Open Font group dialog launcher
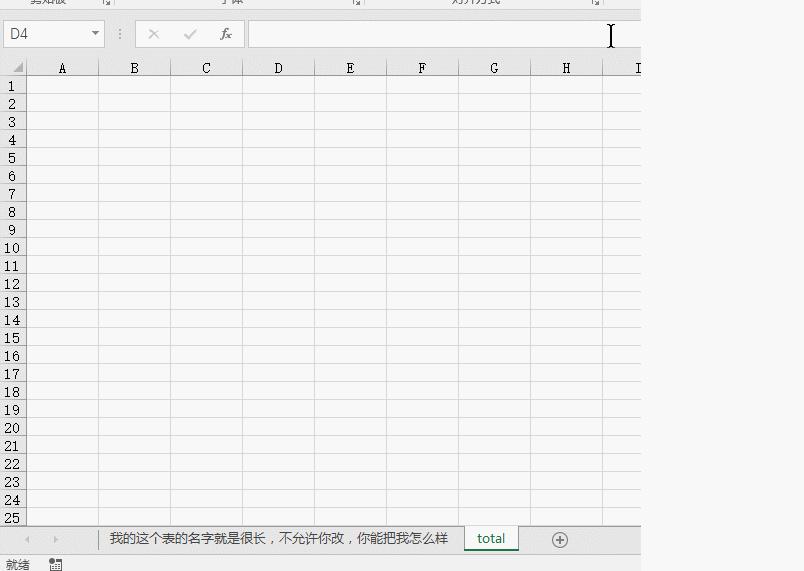Viewport: 804px width, 571px height. 356,2
